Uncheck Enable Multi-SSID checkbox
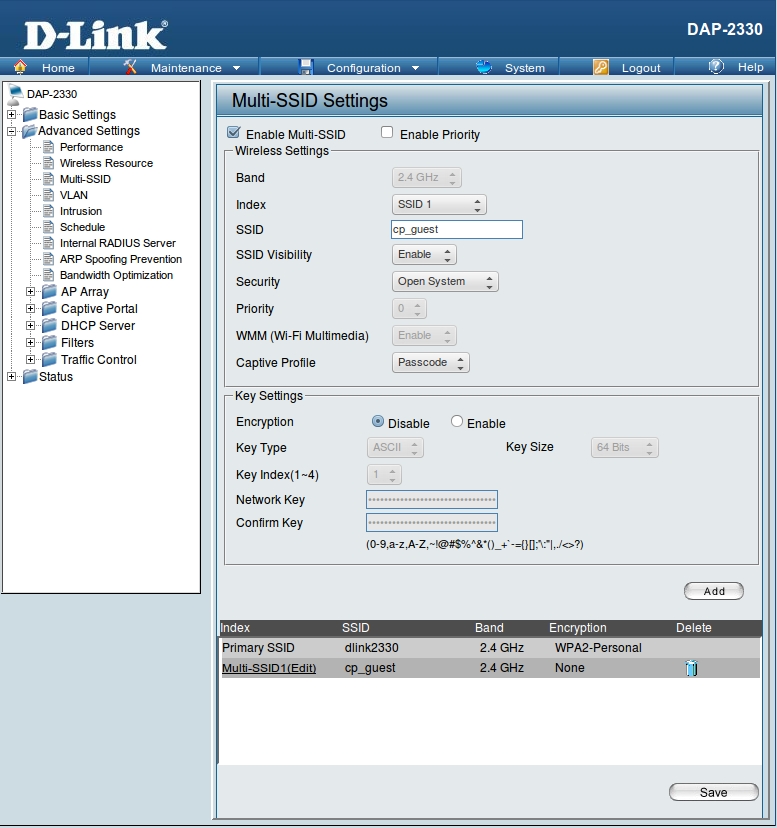Image resolution: width=777 pixels, height=828 pixels. tap(234, 133)
